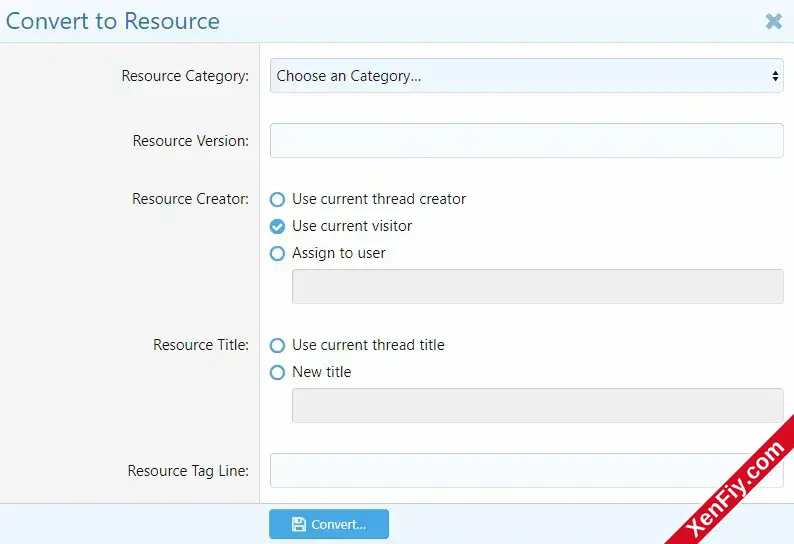Click the save icon on Convert button
This screenshot has width=794, height=544.
click(299, 524)
